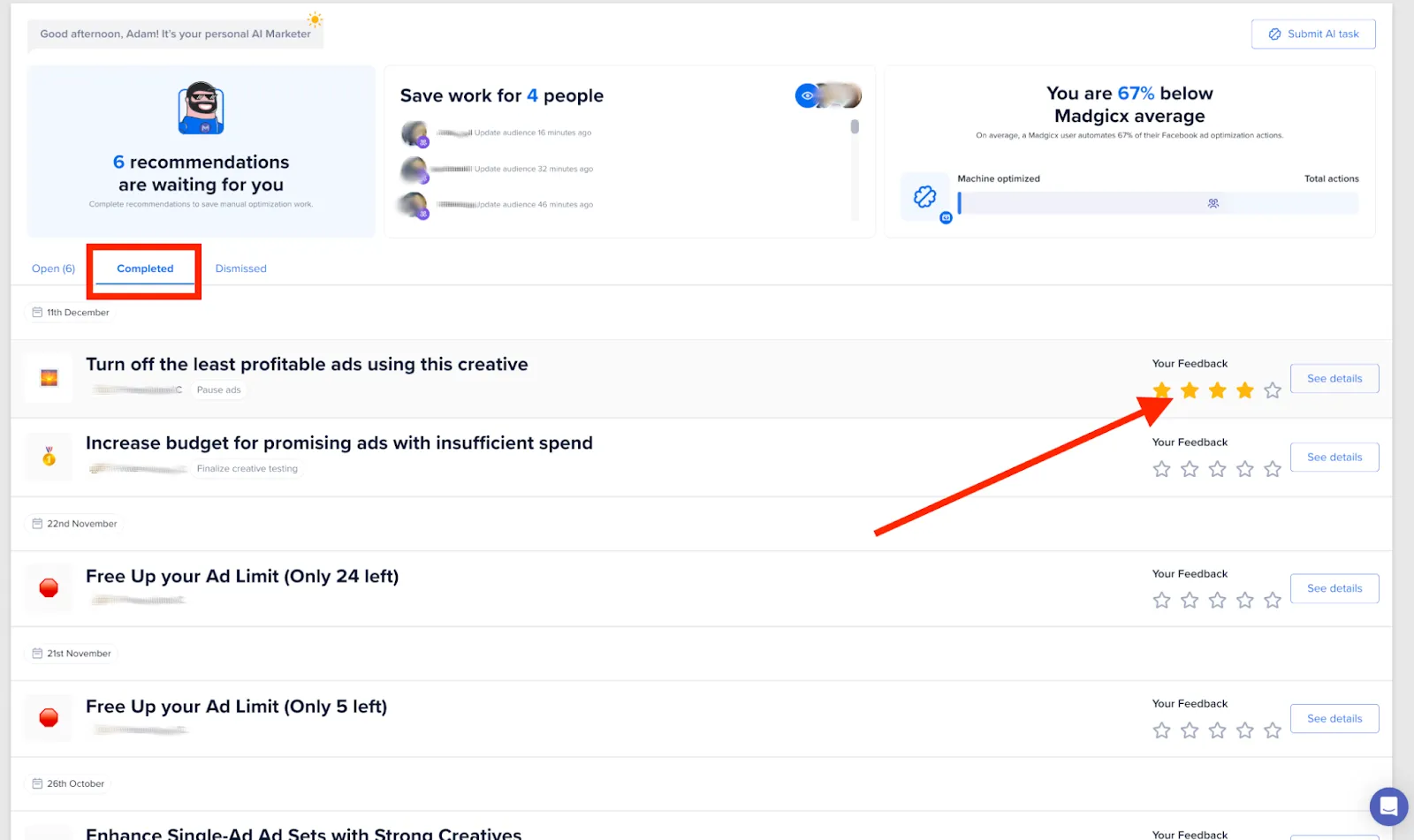Open Increase budget for promising ads title

click(339, 443)
